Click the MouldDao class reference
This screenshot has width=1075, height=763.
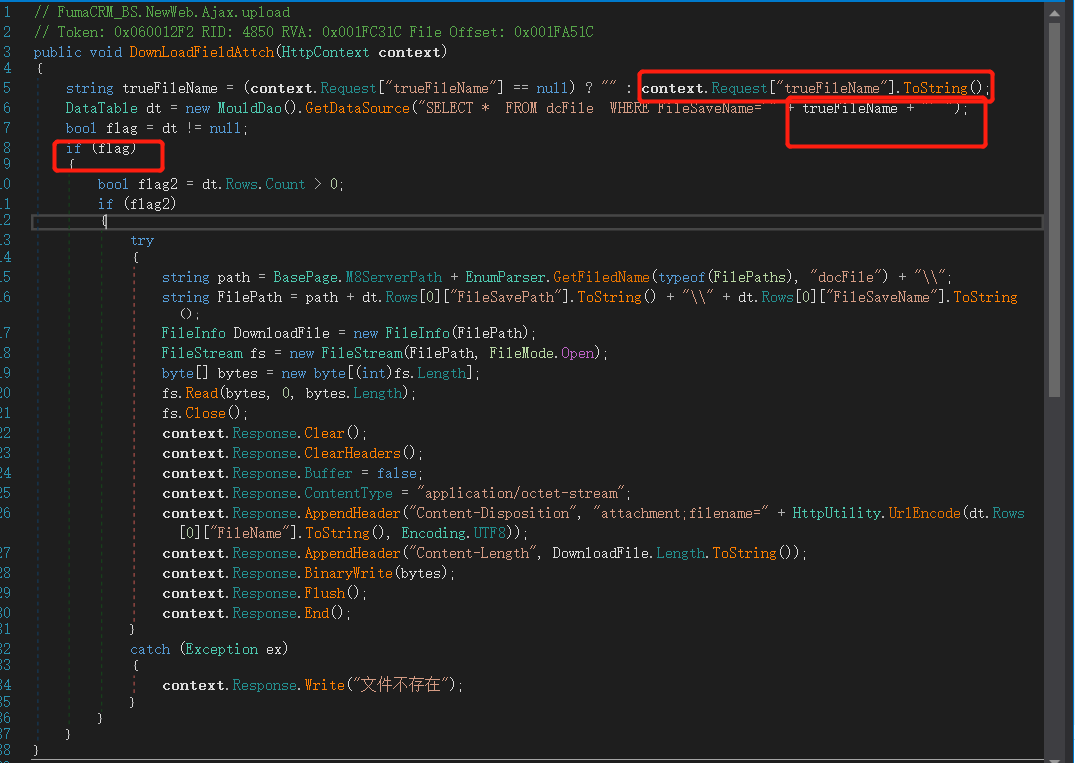point(249,108)
